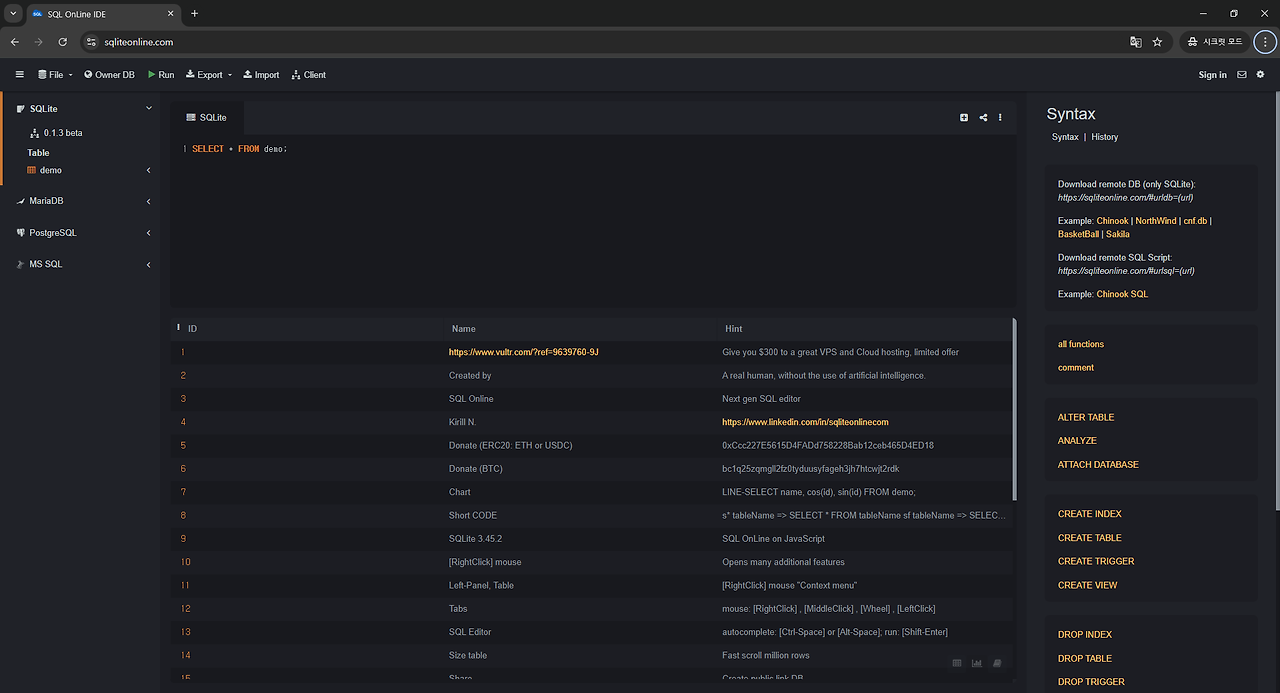Viewport: 1280px width, 693px height.
Task: Switch to the History tab
Action: tap(1104, 136)
